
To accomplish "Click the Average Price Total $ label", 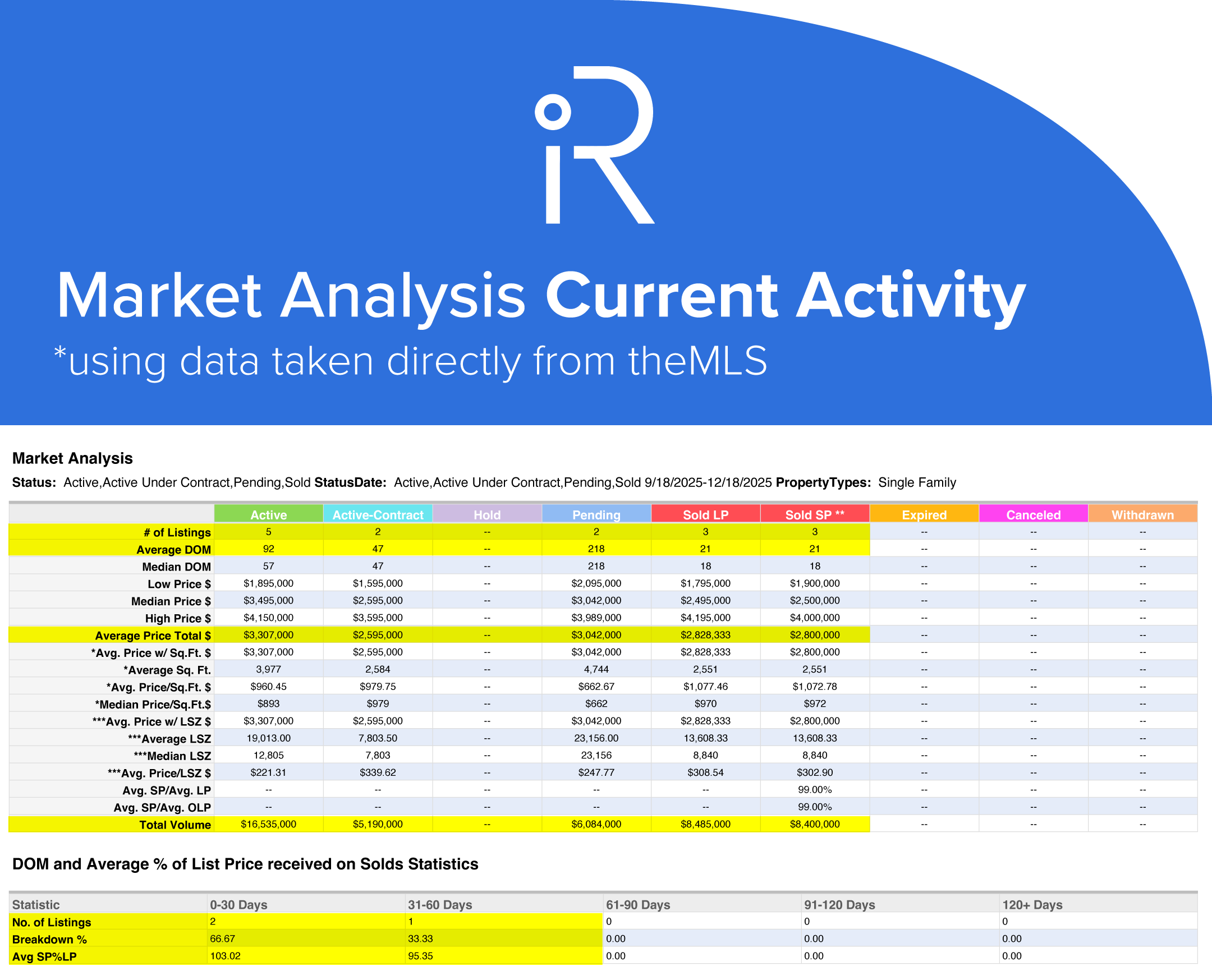I will point(153,636).
